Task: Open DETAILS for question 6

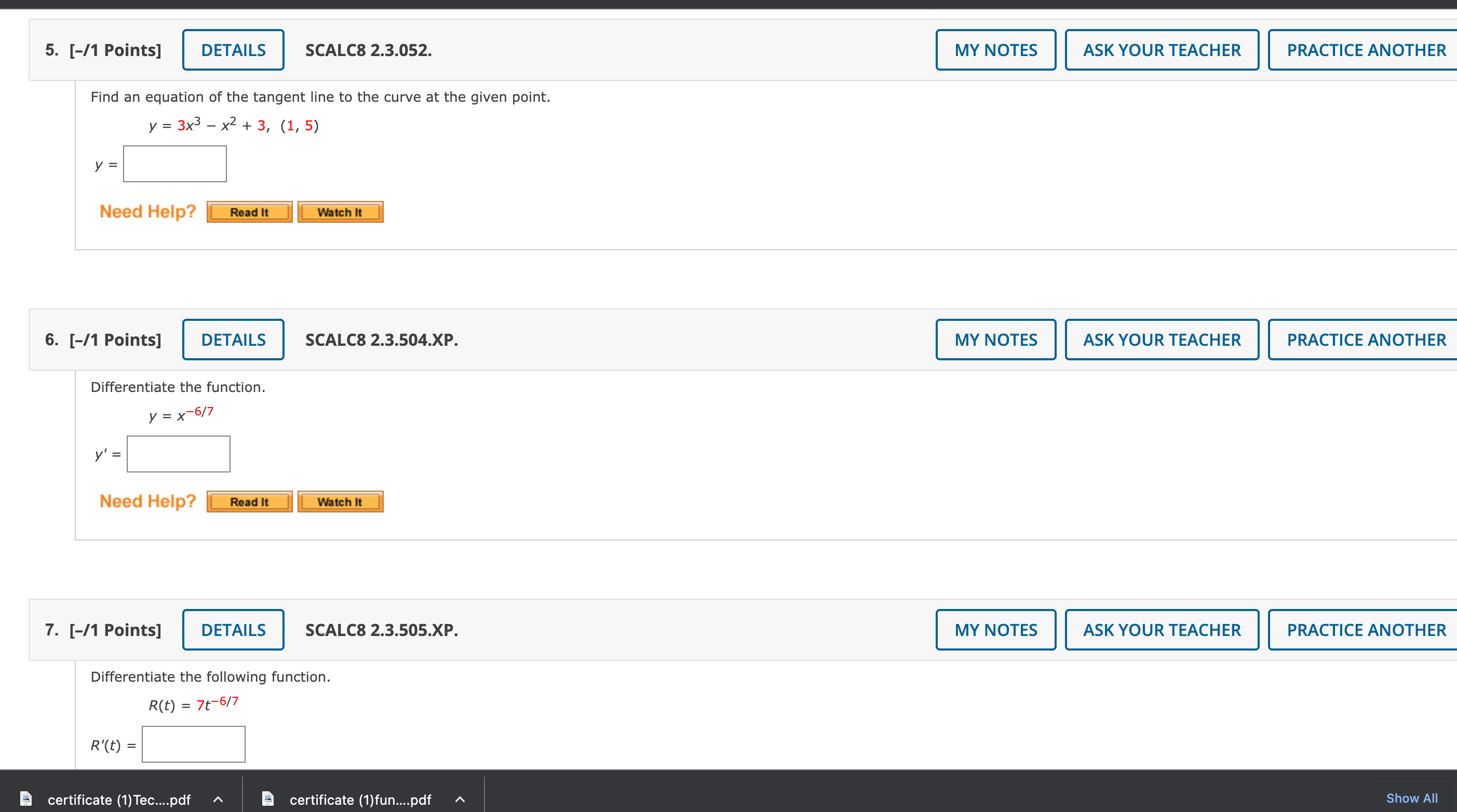Action: click(233, 339)
